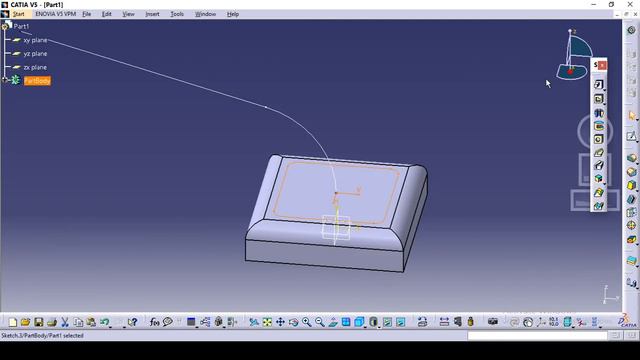This screenshot has width=640, height=360.
Task: Click the Create Multi-View icon
Action: (x=346, y=322)
